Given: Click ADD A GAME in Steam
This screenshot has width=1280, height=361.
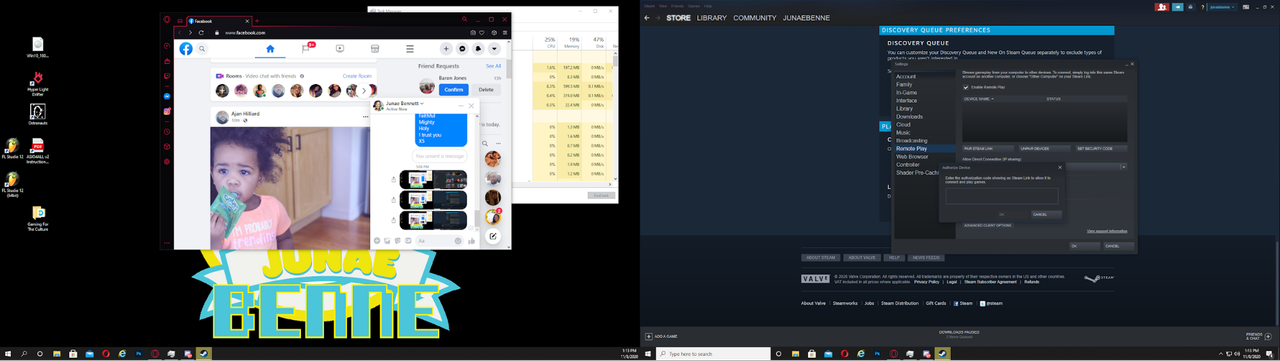Looking at the screenshot, I should pos(662,336).
